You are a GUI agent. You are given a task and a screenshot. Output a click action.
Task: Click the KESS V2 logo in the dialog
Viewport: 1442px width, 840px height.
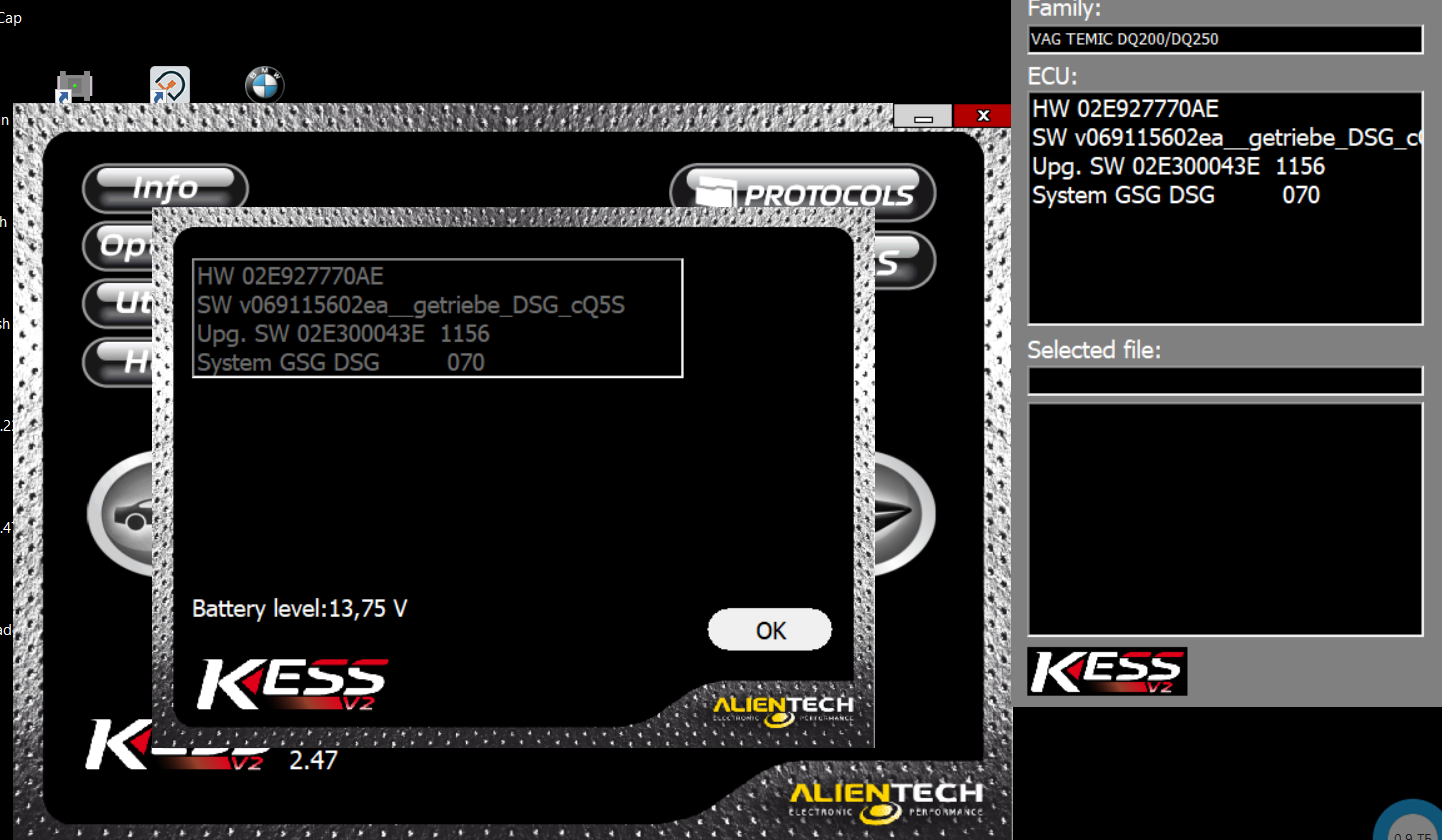[x=292, y=683]
